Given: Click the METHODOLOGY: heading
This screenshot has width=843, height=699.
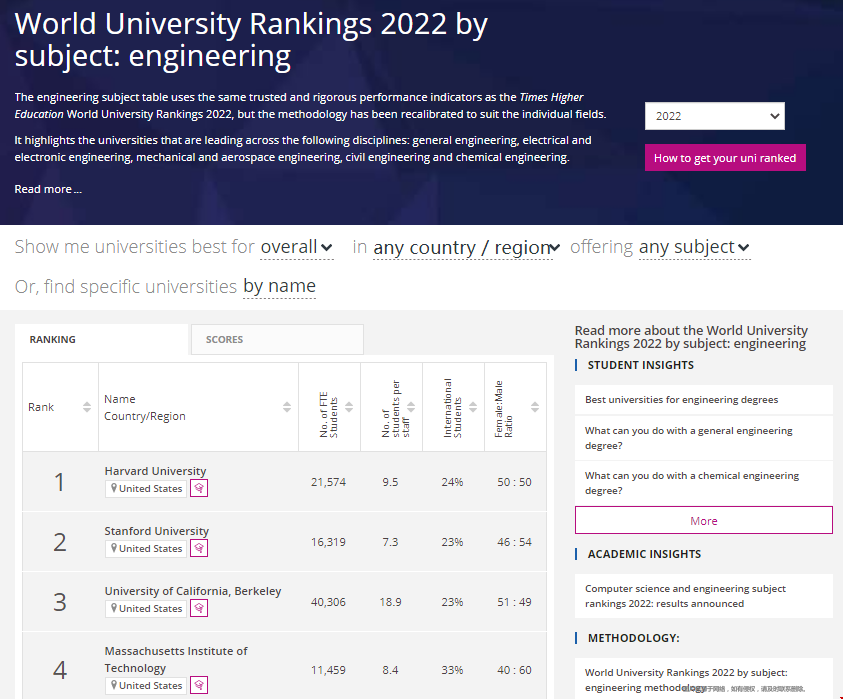Looking at the screenshot, I should tap(633, 638).
